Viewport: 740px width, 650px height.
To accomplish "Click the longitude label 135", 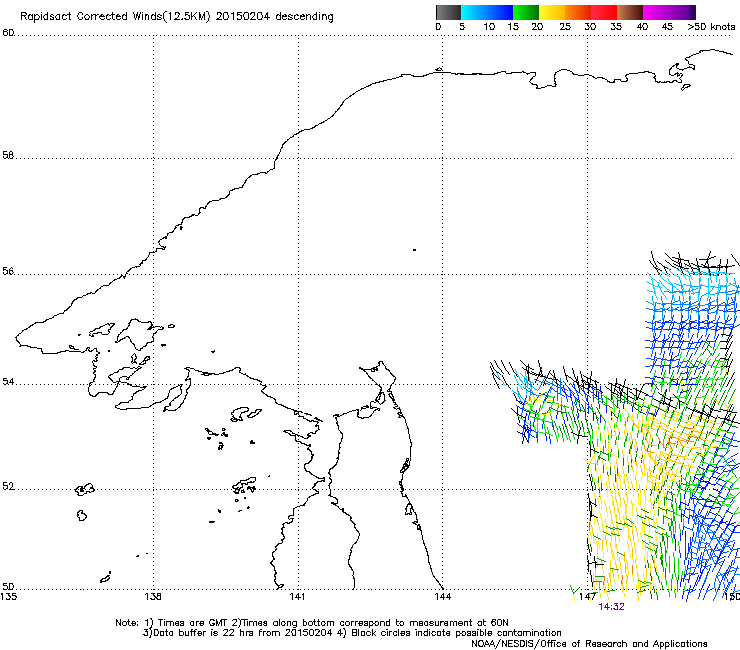I will pyautogui.click(x=8, y=596).
